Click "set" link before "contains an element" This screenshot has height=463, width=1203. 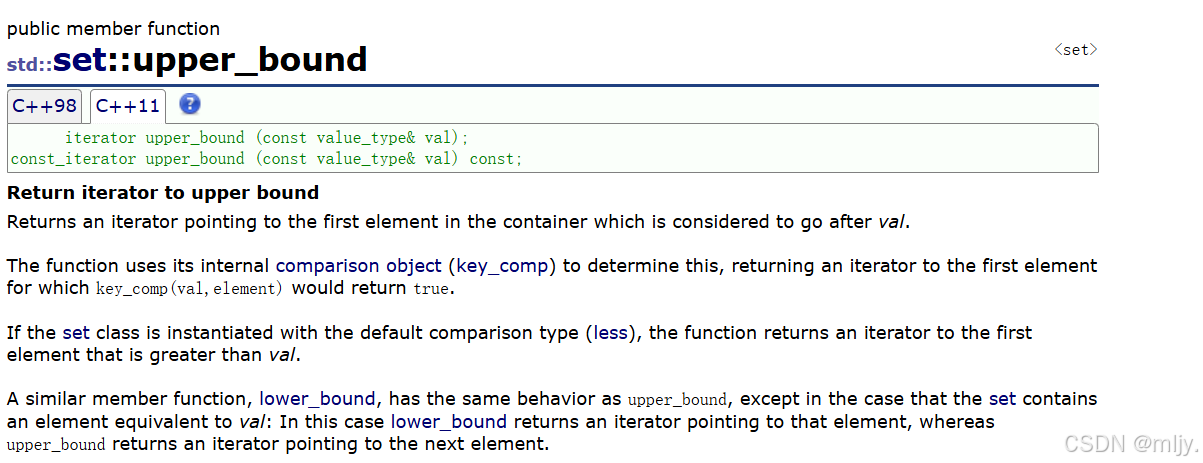(x=1001, y=398)
